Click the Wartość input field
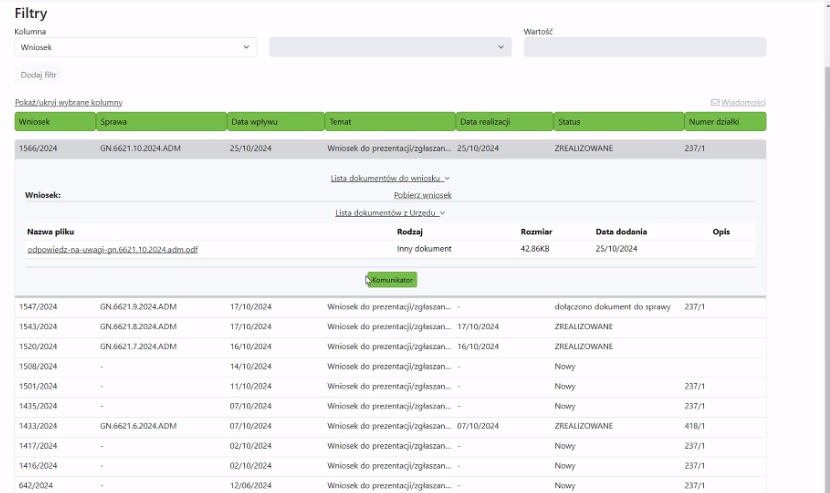The height and width of the screenshot is (493, 830). pyautogui.click(x=644, y=47)
